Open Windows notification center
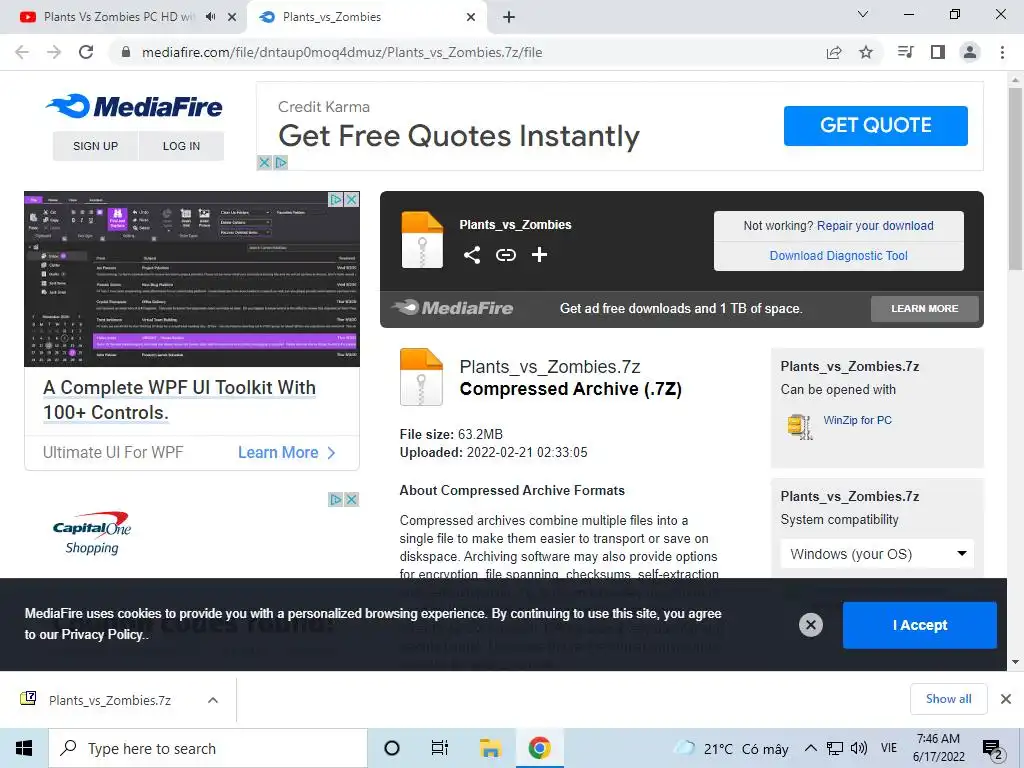 pyautogui.click(x=993, y=748)
